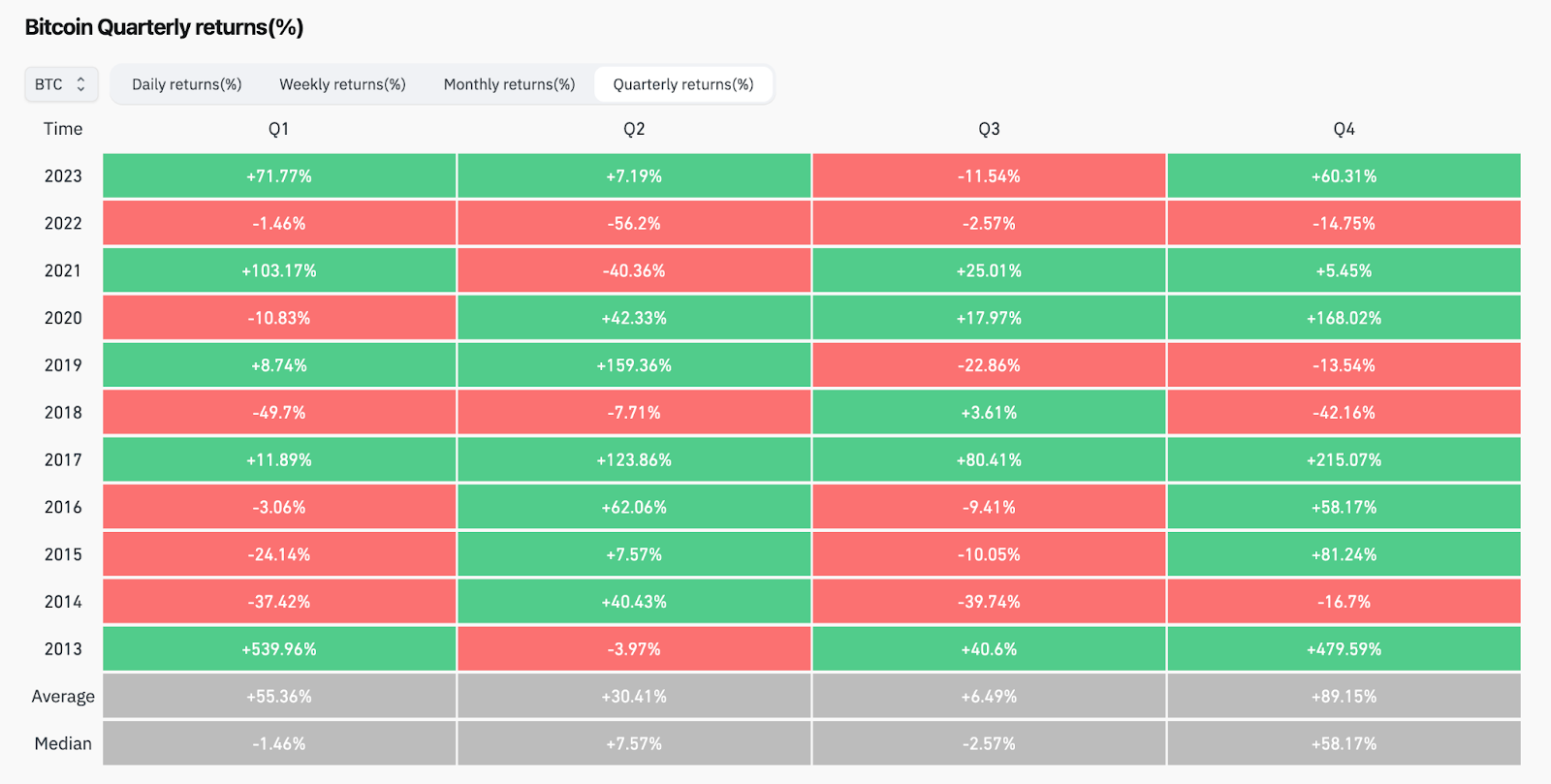Click the +5.45% cell for 2021 Q4

(x=1344, y=271)
